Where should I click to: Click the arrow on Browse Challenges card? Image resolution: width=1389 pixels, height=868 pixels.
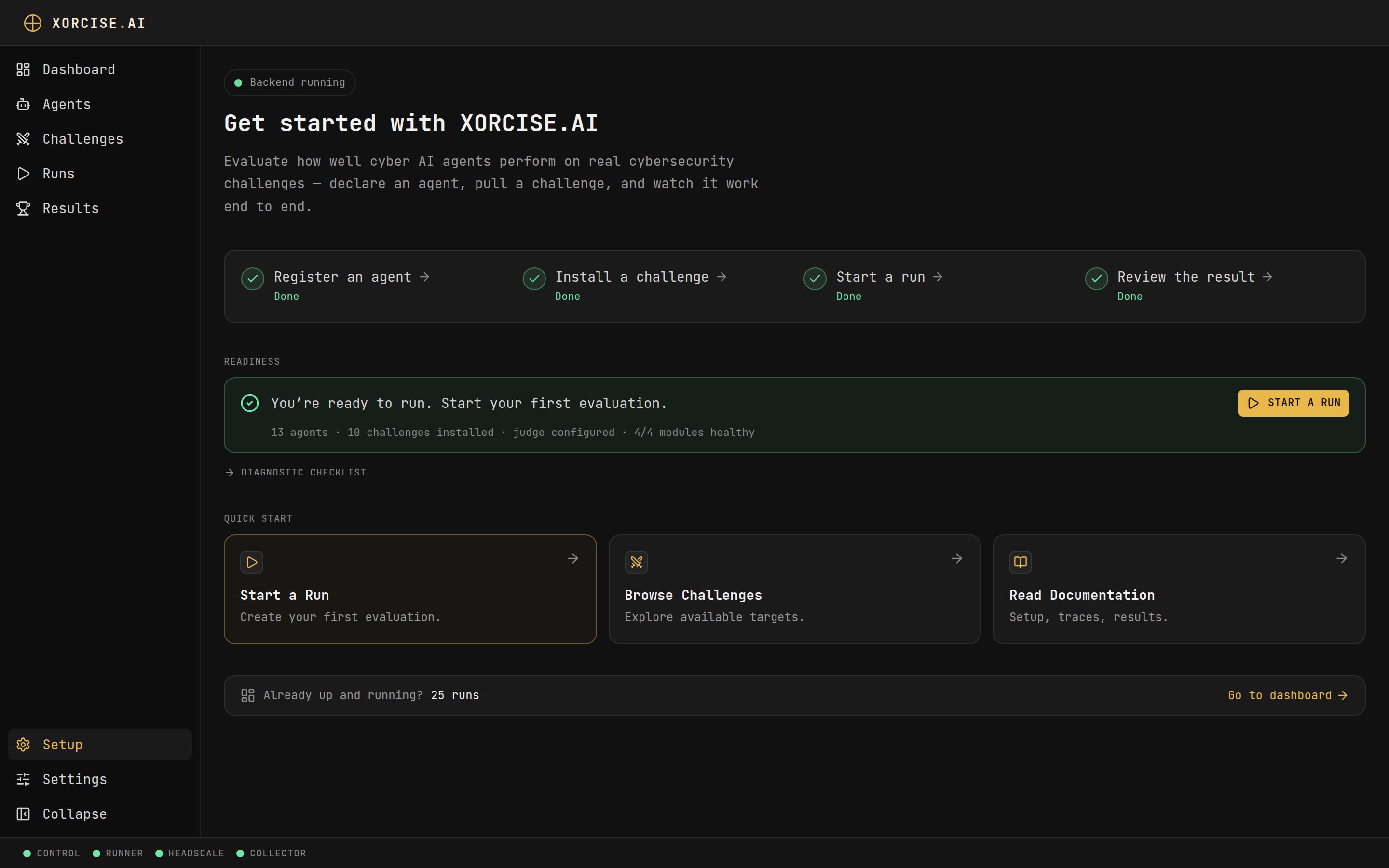coord(957,558)
